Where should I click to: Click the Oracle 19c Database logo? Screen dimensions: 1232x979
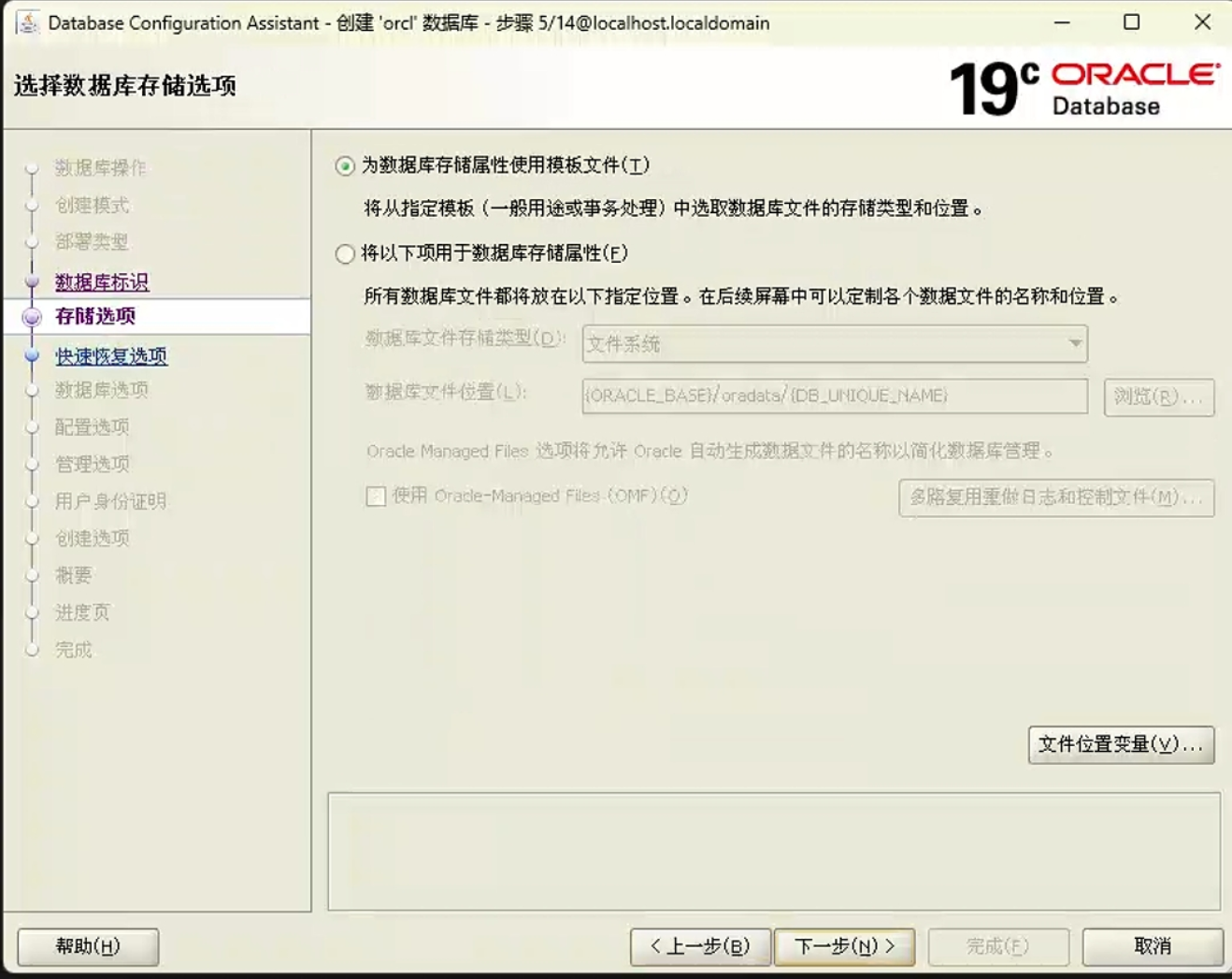pyautogui.click(x=1083, y=89)
